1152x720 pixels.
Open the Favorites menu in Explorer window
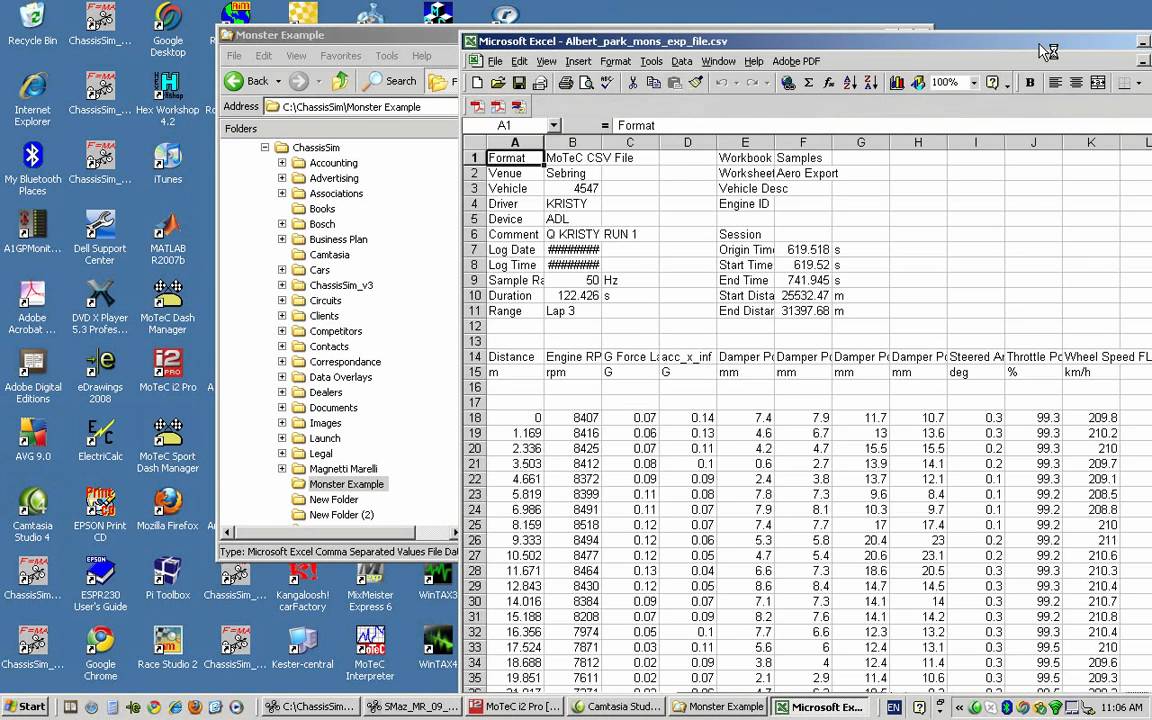(341, 56)
